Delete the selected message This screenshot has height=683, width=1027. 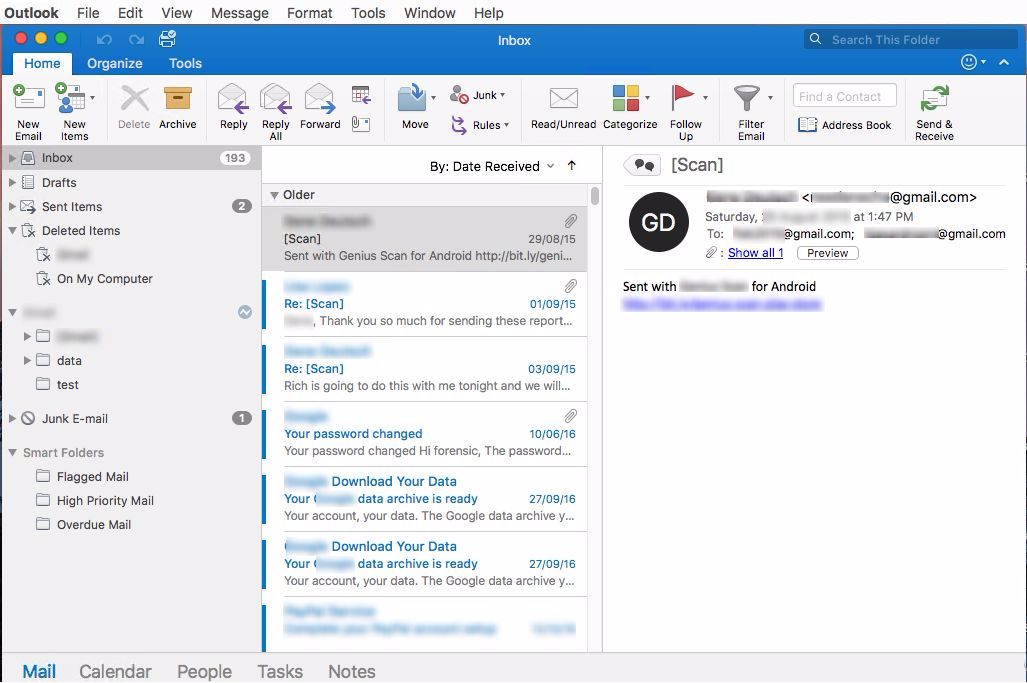134,108
